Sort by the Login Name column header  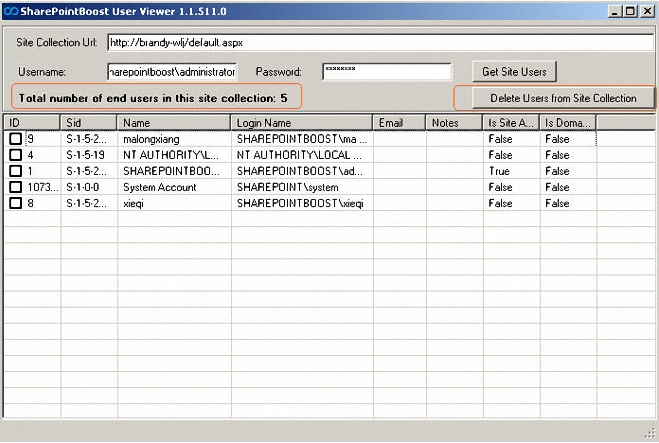302,123
